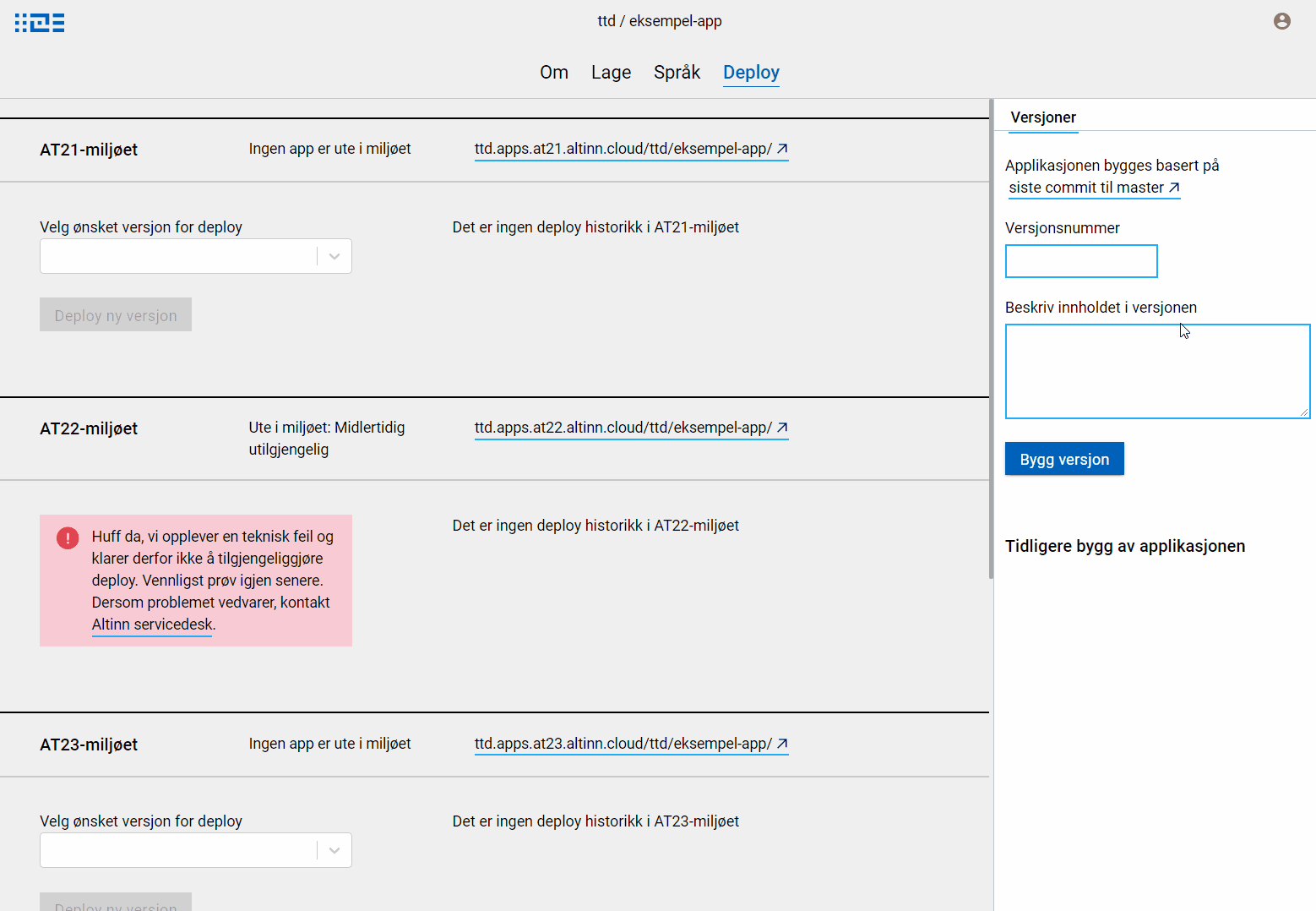Expand AT21 version dropdown for deploy
Screen dimensions: 1316x911
[334, 257]
